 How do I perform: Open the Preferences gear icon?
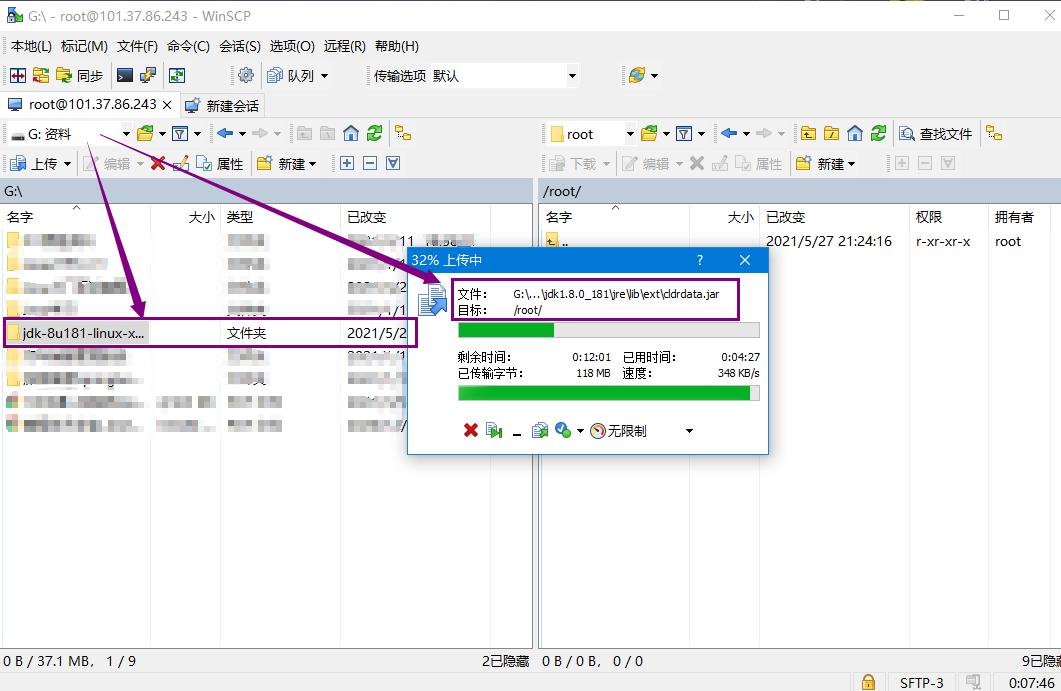click(x=246, y=75)
